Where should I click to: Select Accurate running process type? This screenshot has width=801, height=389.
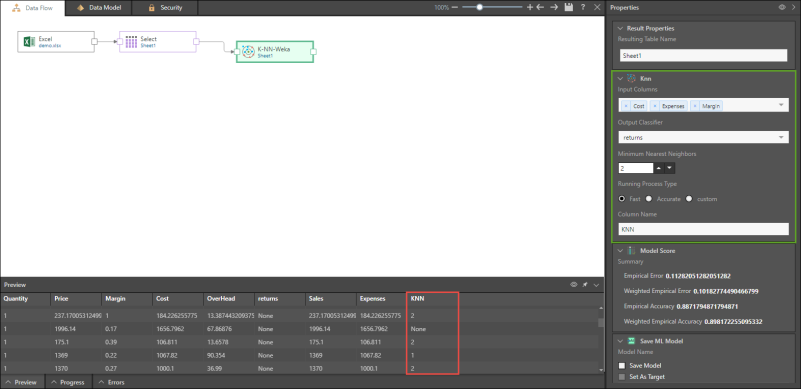[x=649, y=199]
